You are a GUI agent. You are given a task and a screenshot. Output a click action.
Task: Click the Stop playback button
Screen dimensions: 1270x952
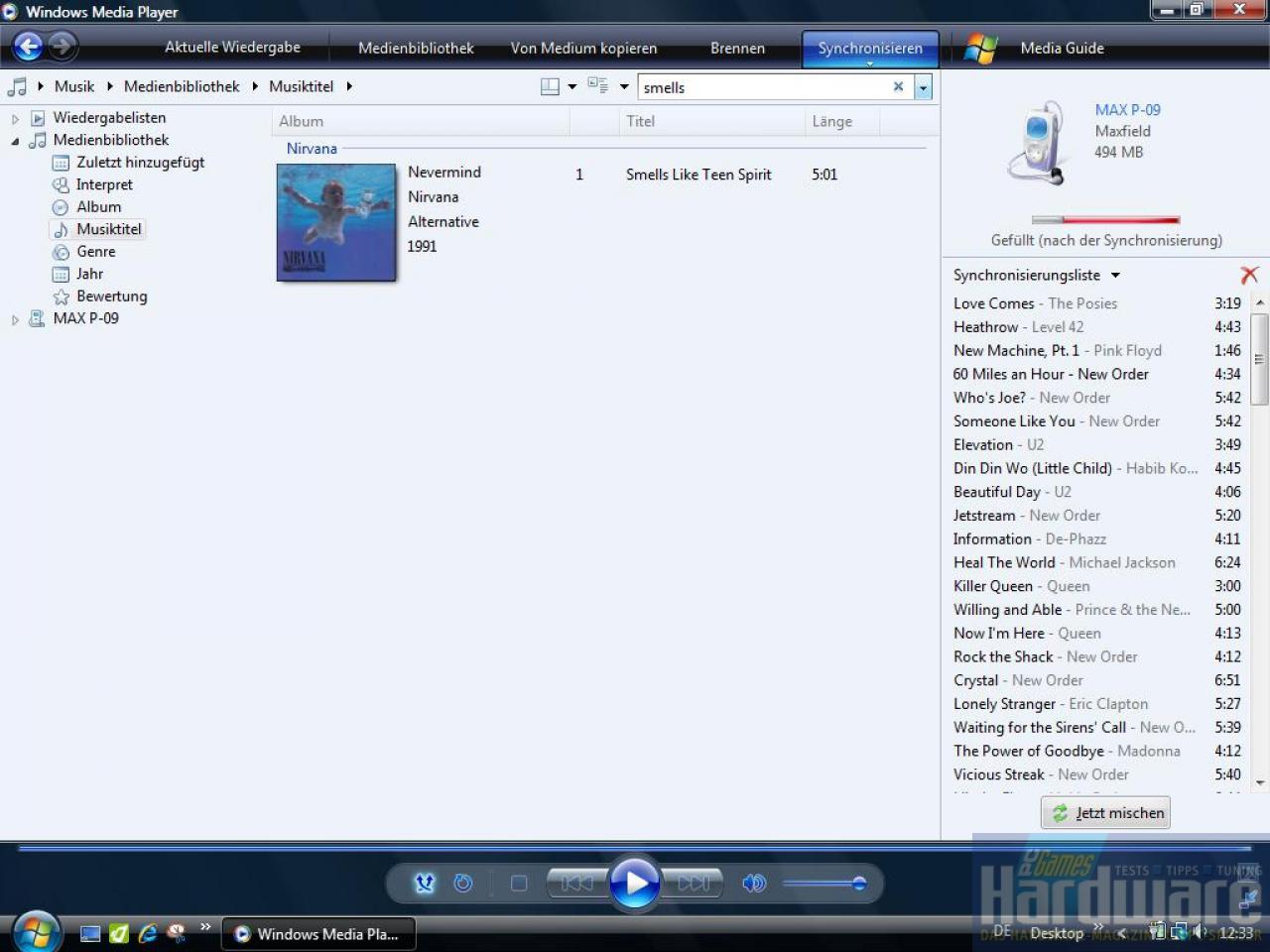click(x=519, y=883)
